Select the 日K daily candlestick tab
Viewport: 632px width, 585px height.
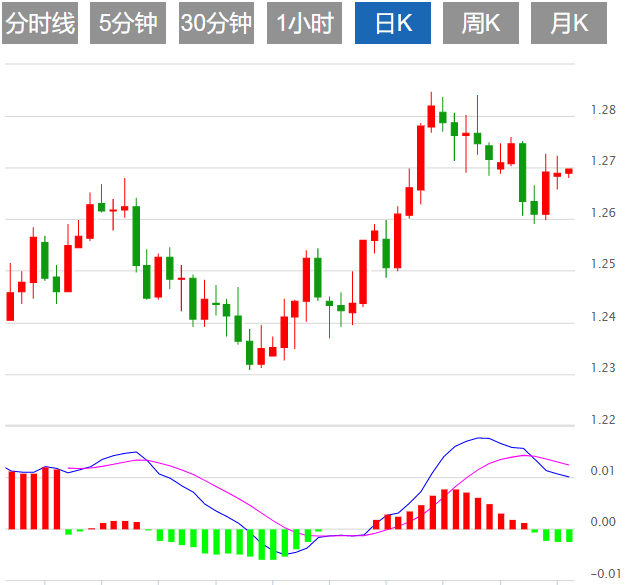(x=393, y=23)
